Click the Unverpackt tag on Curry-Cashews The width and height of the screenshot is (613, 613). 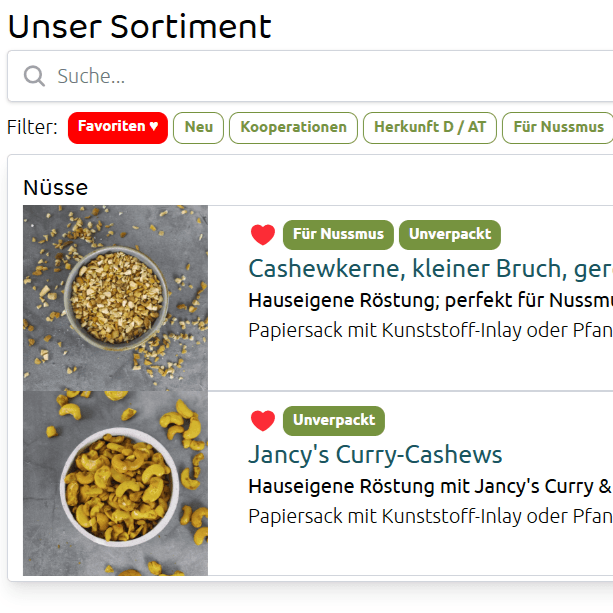pyautogui.click(x=334, y=421)
